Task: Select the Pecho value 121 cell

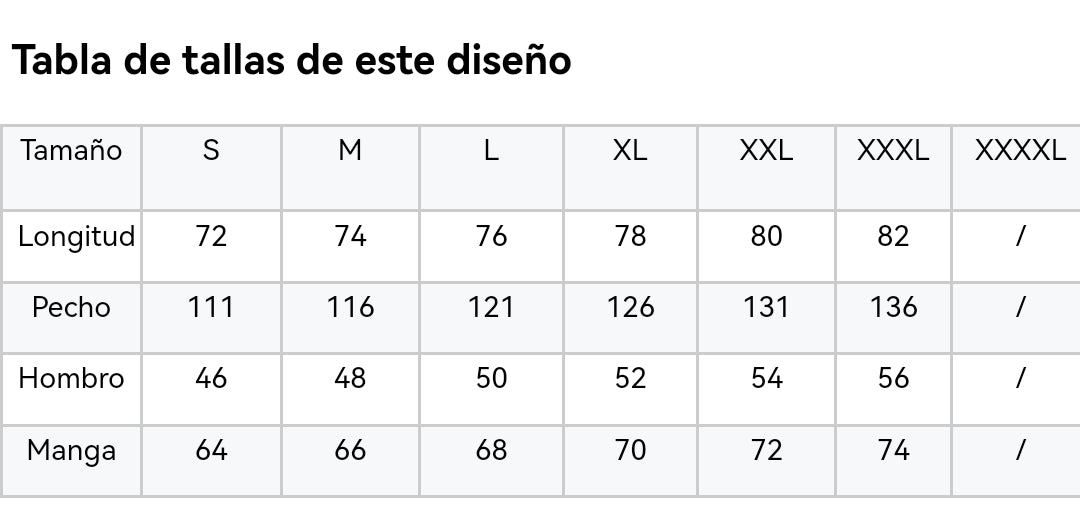Action: coord(491,307)
